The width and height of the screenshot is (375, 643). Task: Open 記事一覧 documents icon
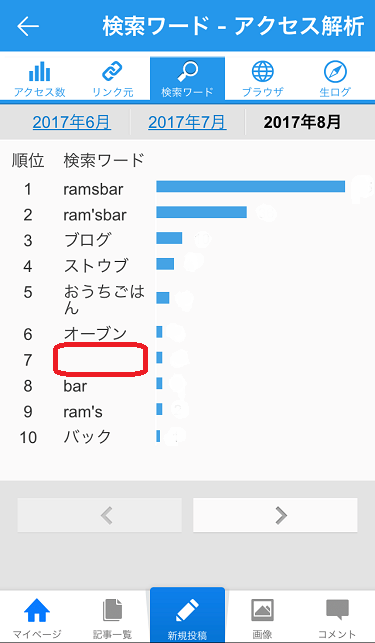(112, 617)
